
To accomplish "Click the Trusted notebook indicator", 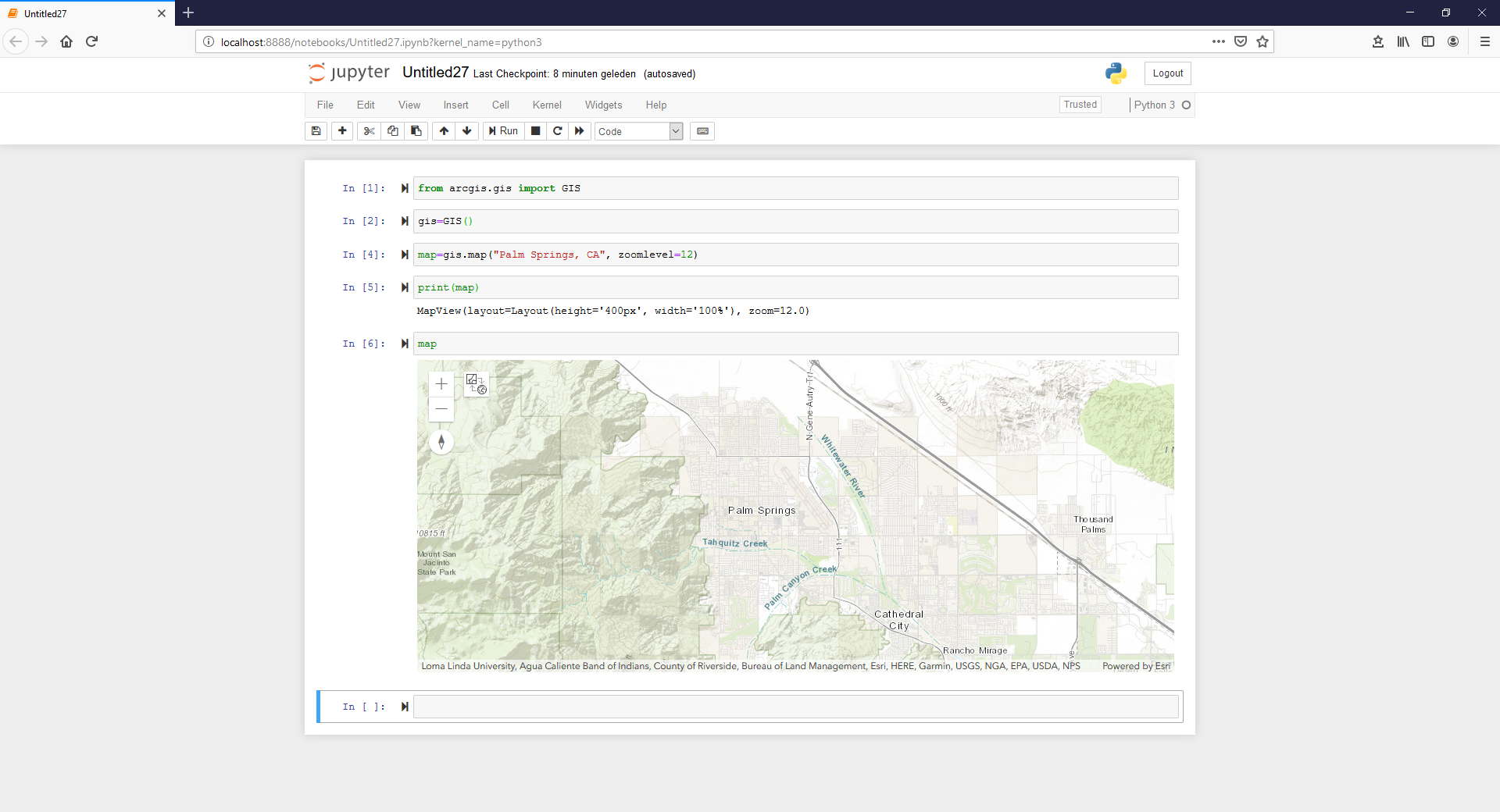I will 1080,105.
